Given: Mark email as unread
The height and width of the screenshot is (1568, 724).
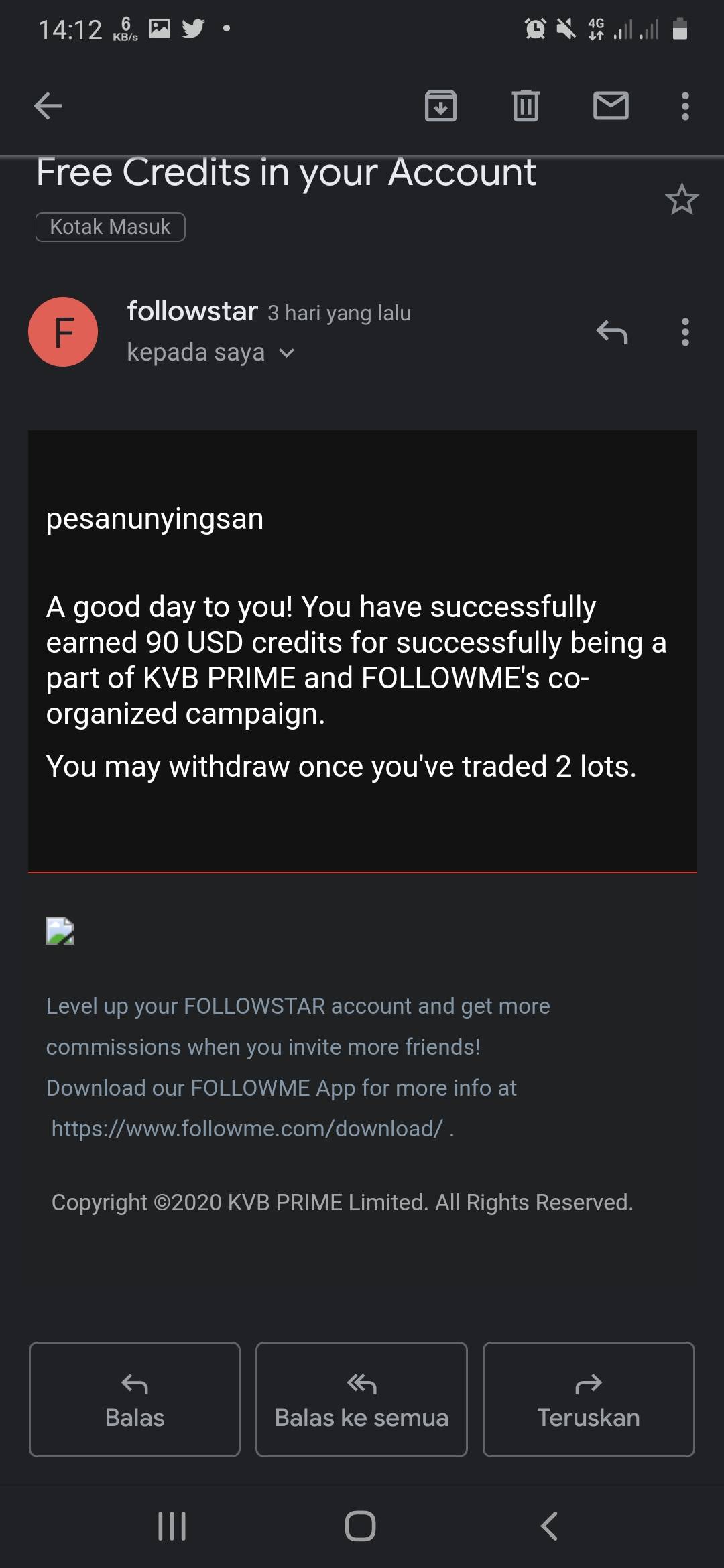Looking at the screenshot, I should pyautogui.click(x=611, y=106).
